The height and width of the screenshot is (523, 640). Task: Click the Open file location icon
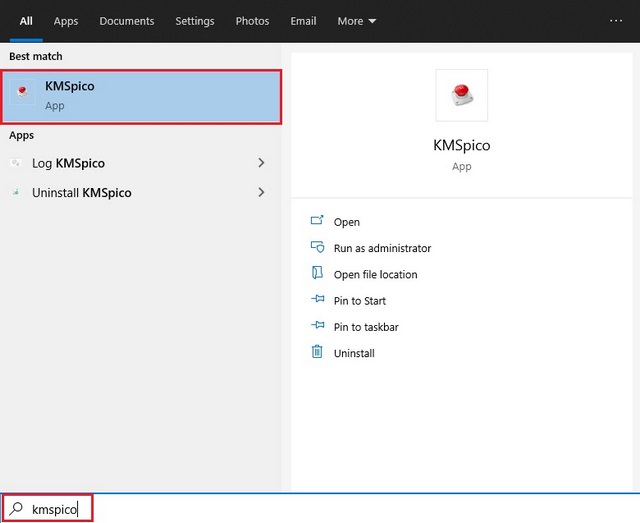click(x=317, y=272)
